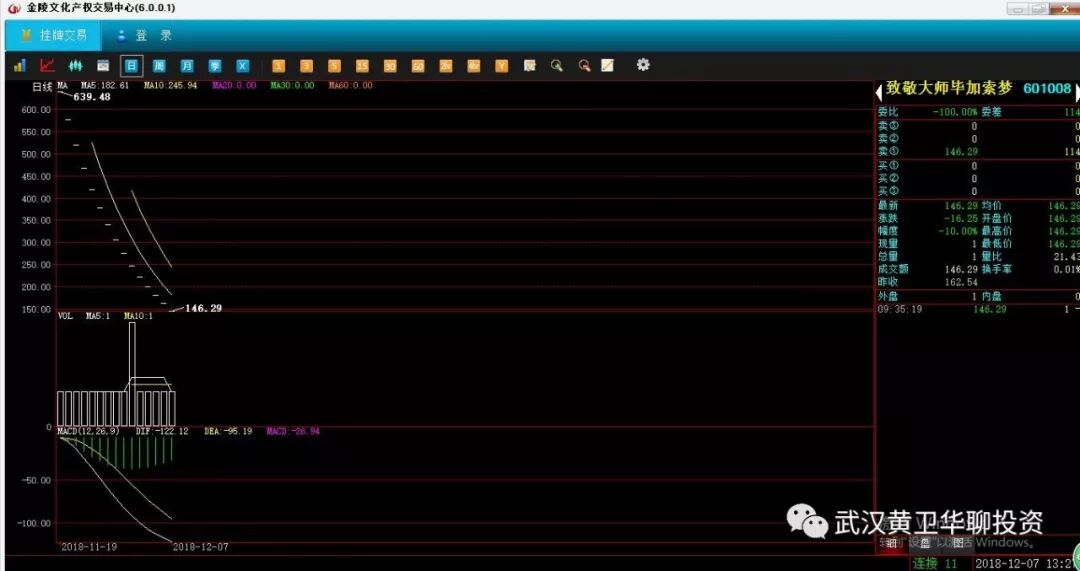The width and height of the screenshot is (1080, 571).
Task: Click the item code 601008
Action: tap(1047, 89)
